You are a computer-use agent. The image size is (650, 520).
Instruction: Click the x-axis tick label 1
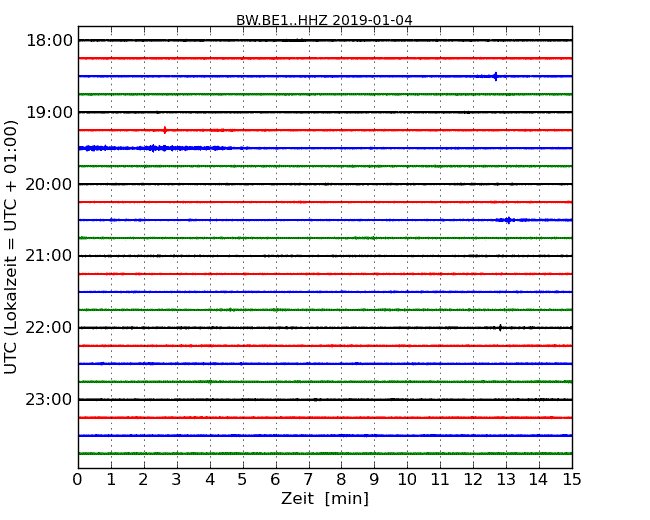pyautogui.click(x=111, y=479)
